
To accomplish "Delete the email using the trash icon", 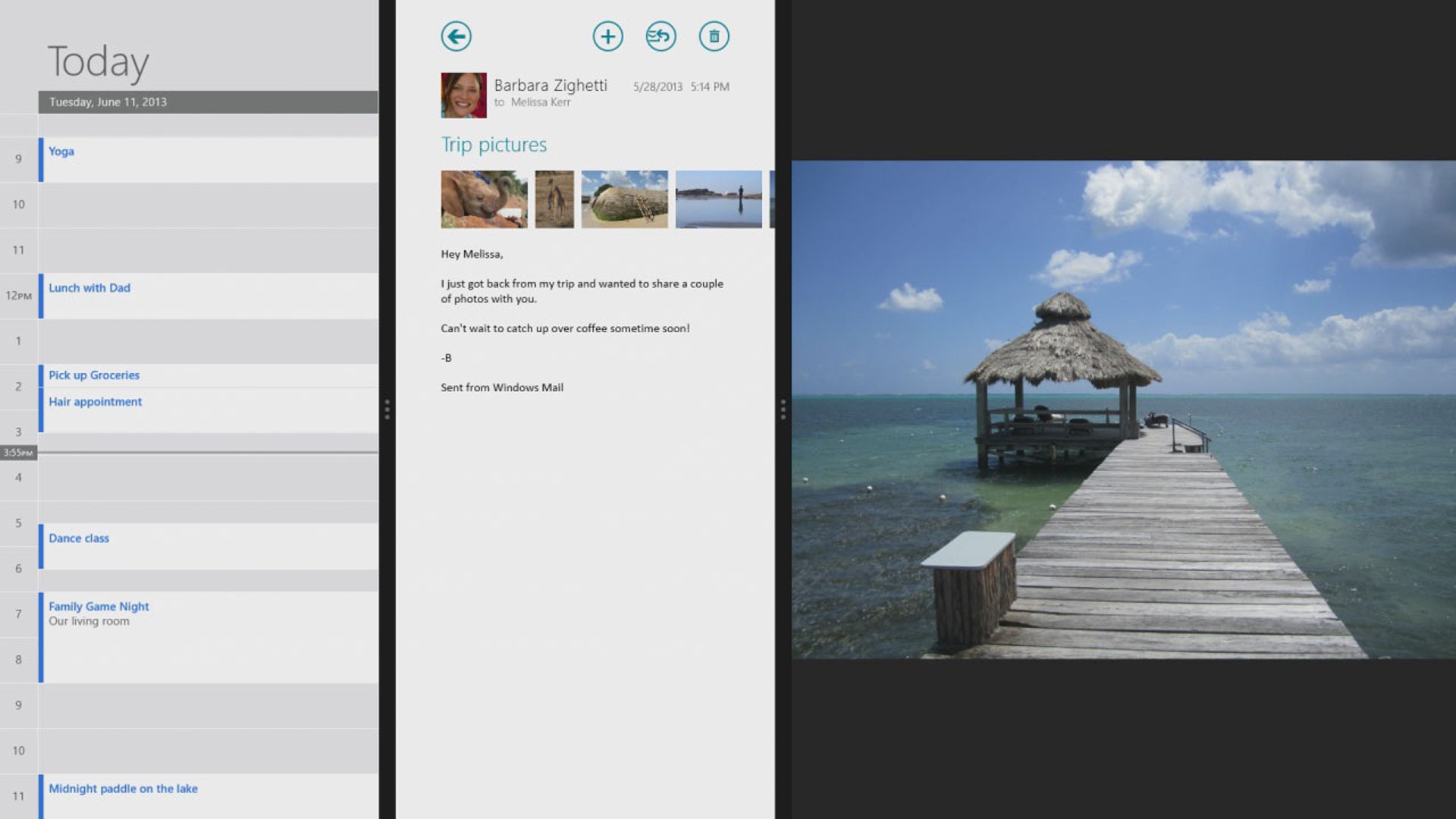I will [x=713, y=36].
